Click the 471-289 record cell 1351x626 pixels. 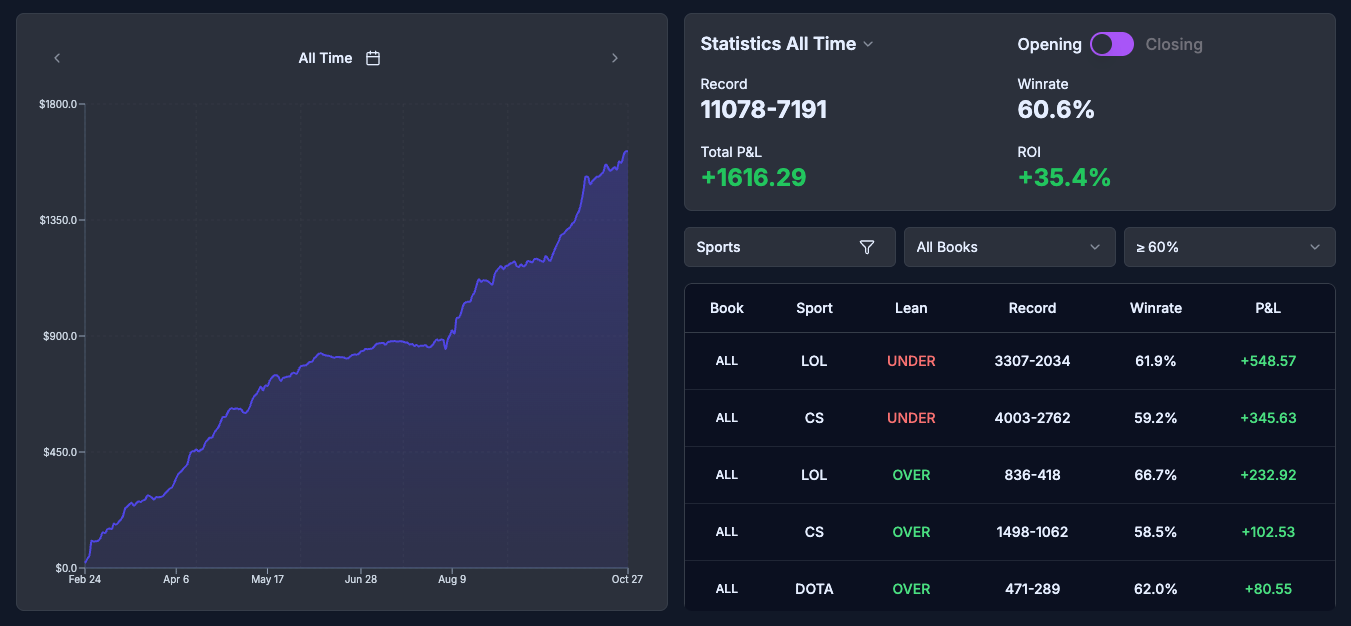pyautogui.click(x=1032, y=589)
